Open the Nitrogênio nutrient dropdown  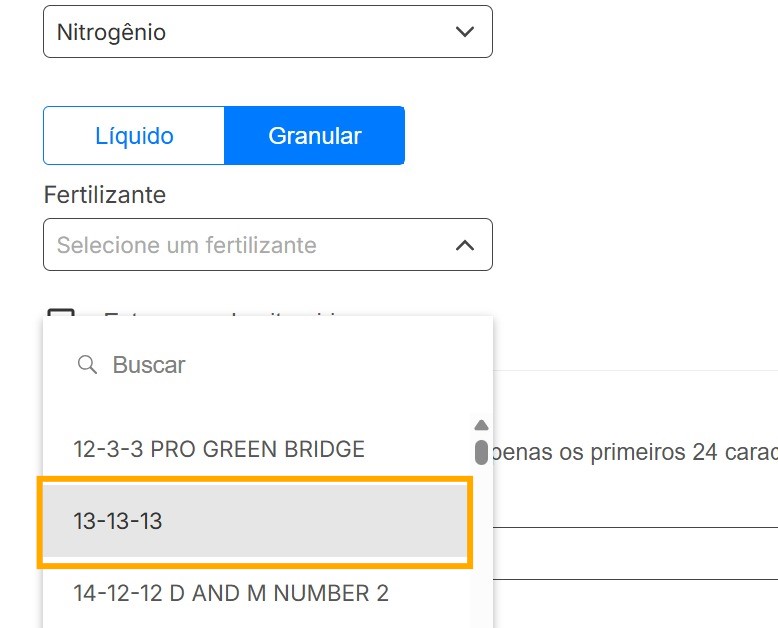point(267,32)
